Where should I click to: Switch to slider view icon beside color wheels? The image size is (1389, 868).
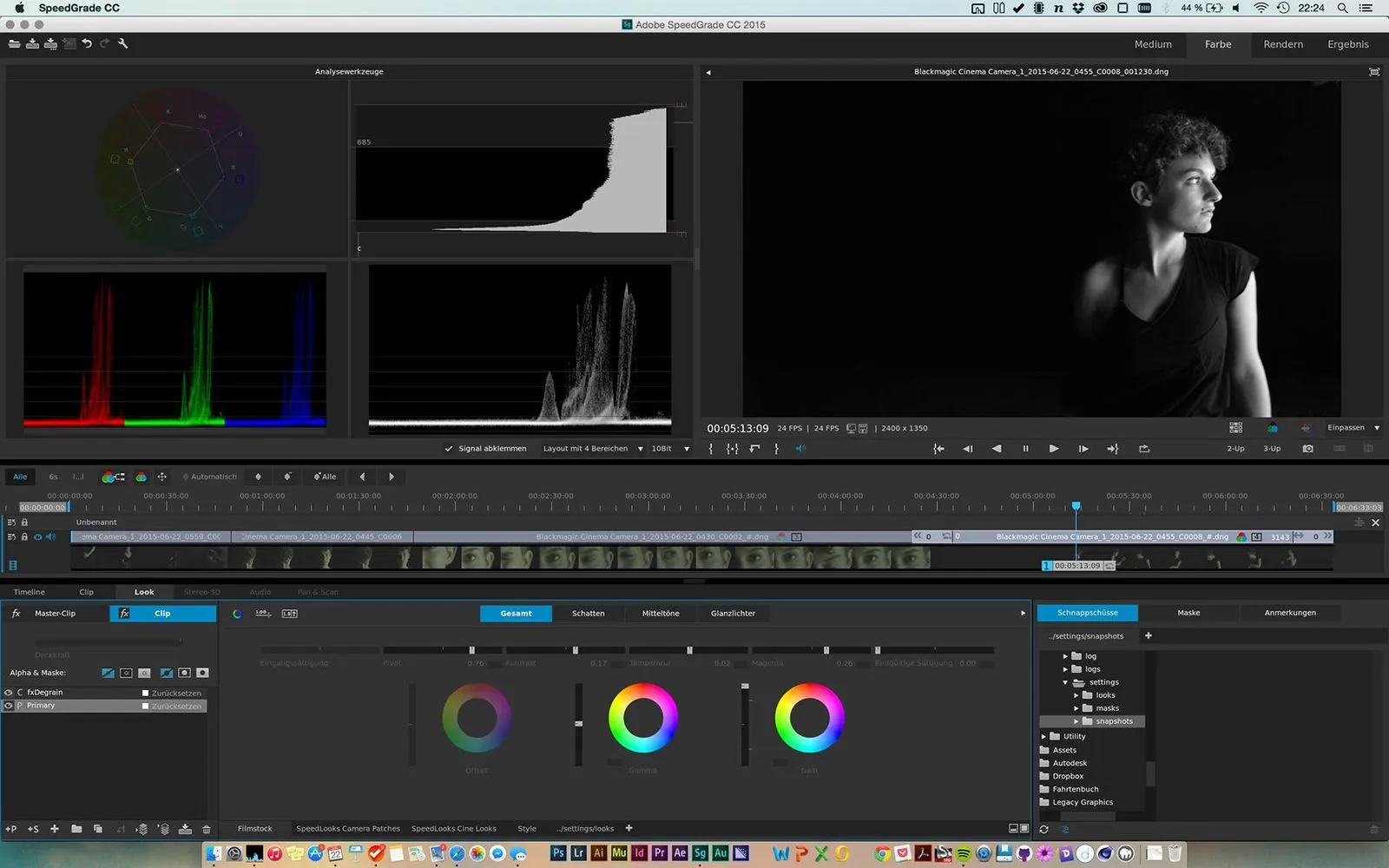coord(263,614)
